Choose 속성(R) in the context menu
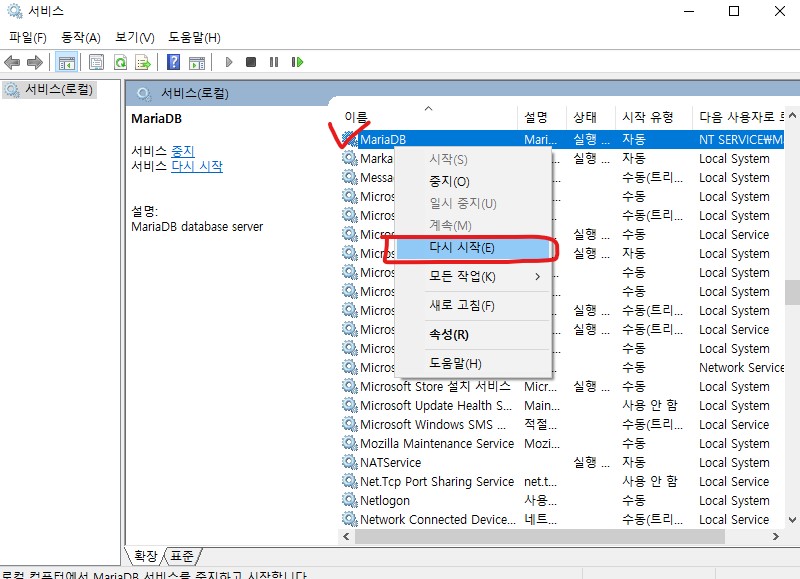 coord(473,335)
